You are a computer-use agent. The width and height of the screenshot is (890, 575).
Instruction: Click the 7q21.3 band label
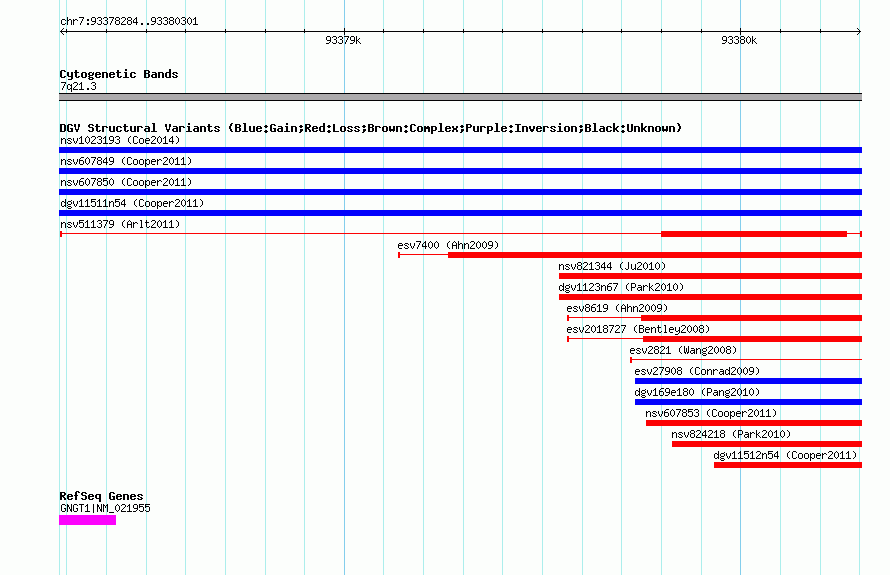click(x=78, y=86)
